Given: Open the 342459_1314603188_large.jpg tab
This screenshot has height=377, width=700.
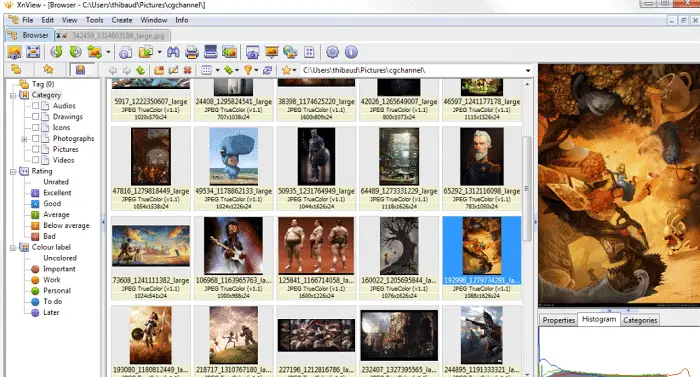Looking at the screenshot, I should click(112, 35).
